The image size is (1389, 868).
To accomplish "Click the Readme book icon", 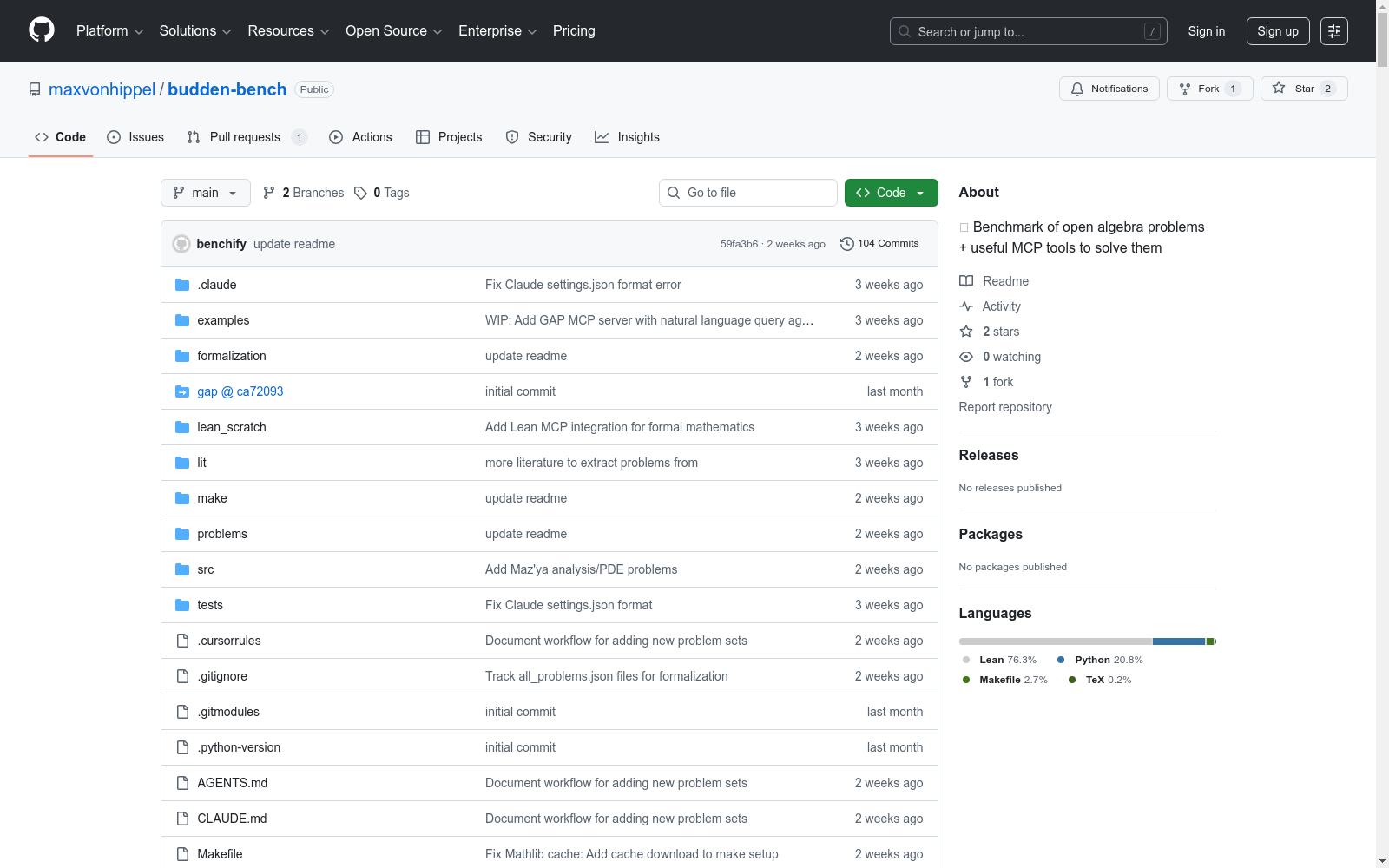I will click(x=966, y=281).
